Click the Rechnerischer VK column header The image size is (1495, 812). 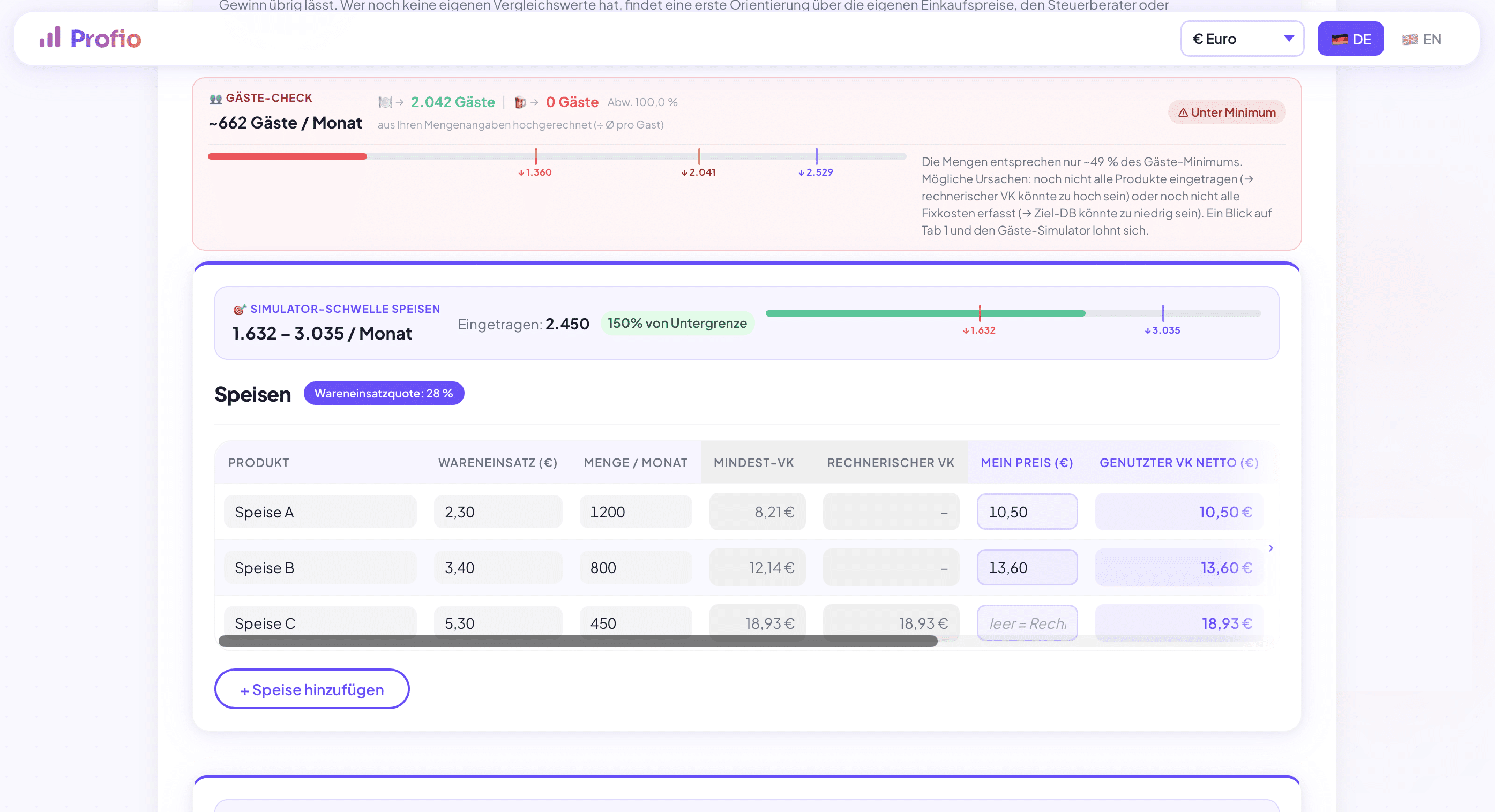coord(890,463)
